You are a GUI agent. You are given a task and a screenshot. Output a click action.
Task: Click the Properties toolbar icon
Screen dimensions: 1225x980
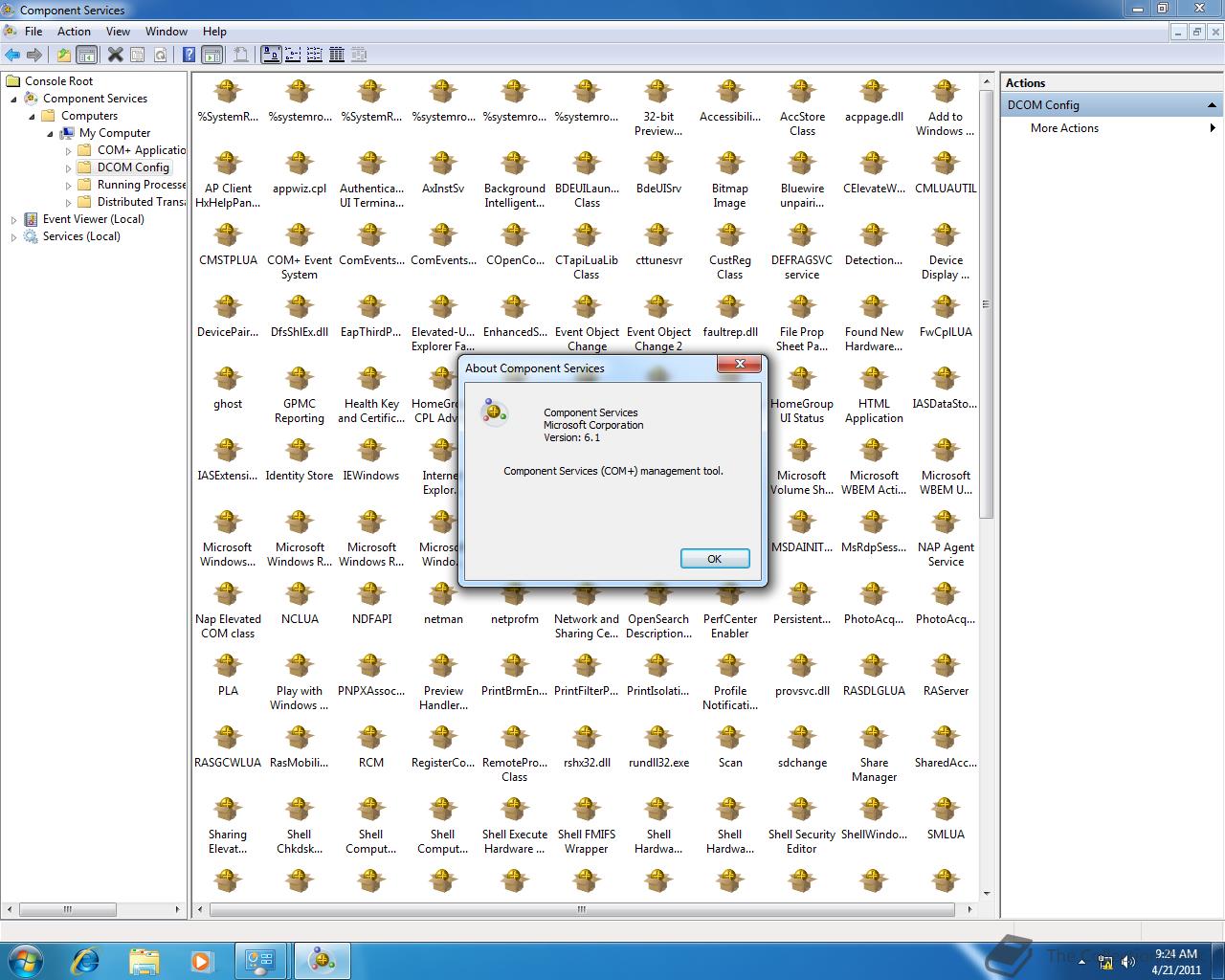click(138, 55)
